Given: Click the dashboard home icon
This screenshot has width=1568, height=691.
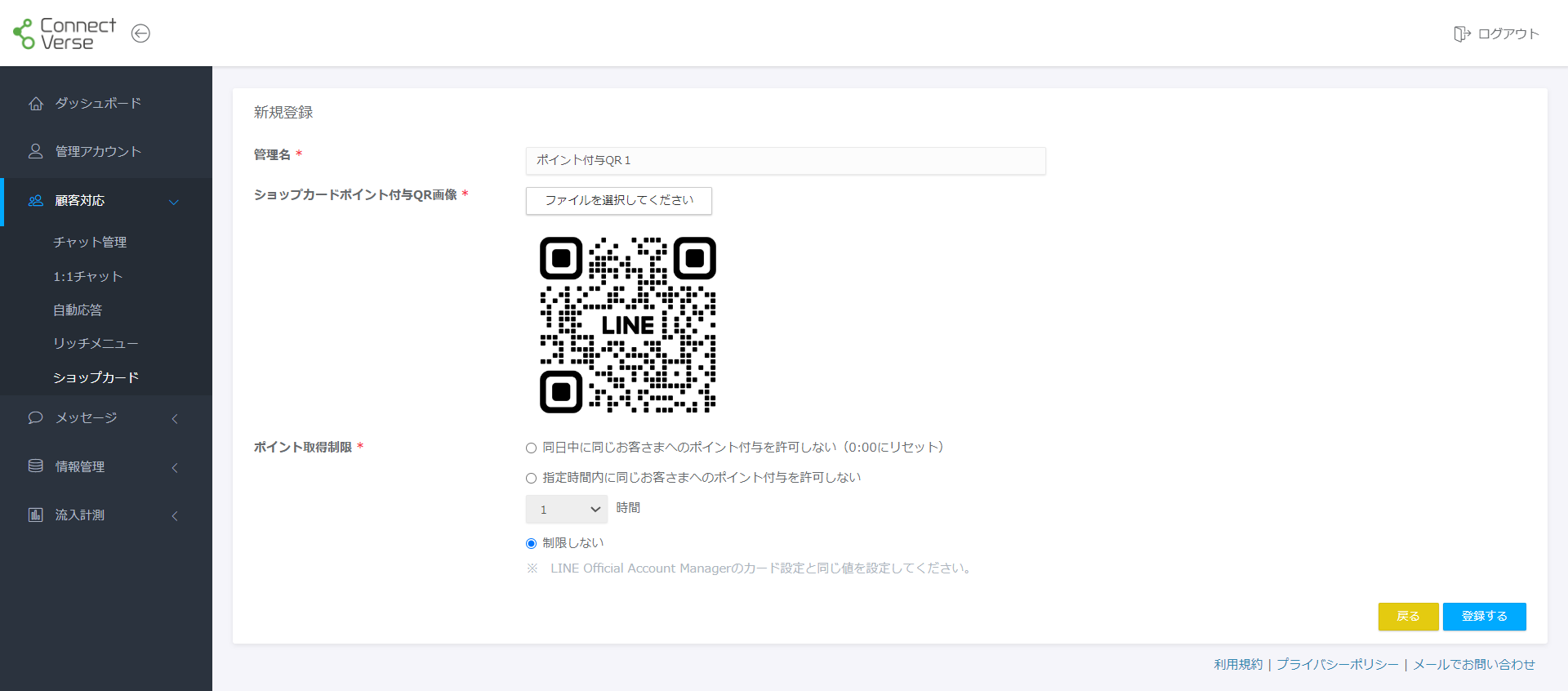Looking at the screenshot, I should [x=36, y=103].
